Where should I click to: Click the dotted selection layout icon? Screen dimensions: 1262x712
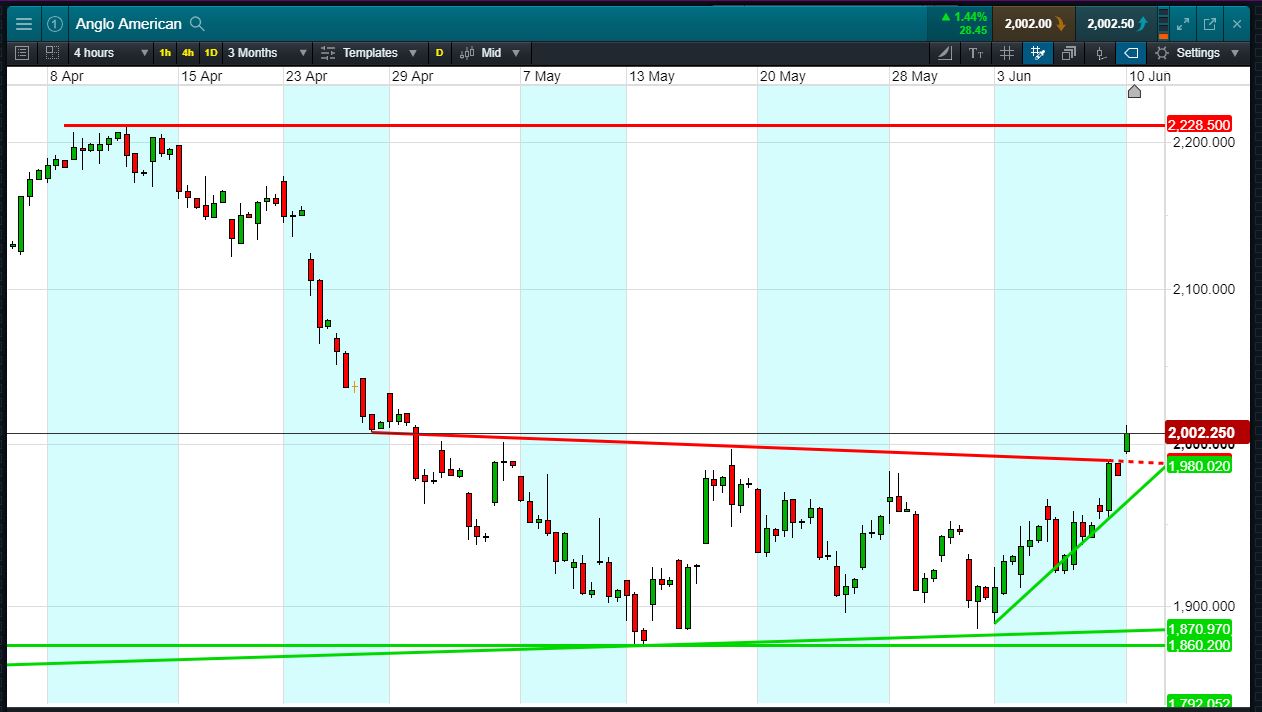[x=52, y=53]
